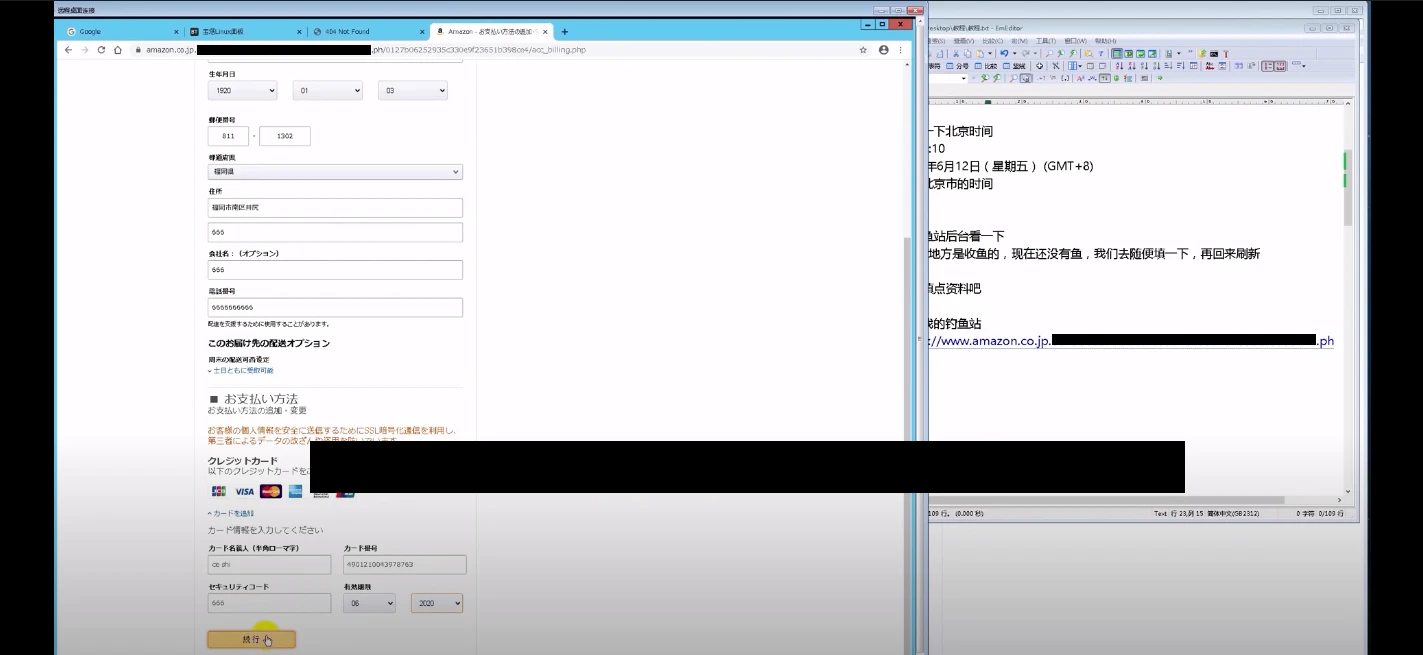Close the Google tab
Viewport: 1423px width, 655px height.
(176, 32)
